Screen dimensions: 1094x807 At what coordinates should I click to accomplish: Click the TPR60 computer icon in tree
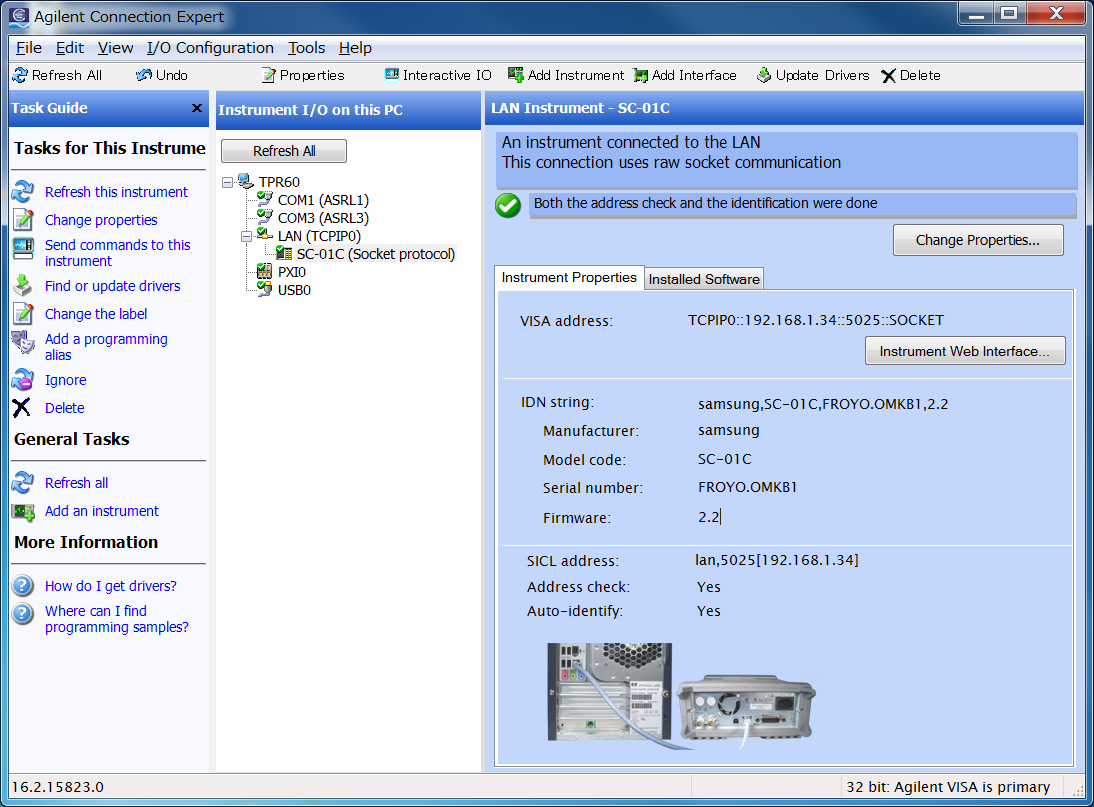246,181
